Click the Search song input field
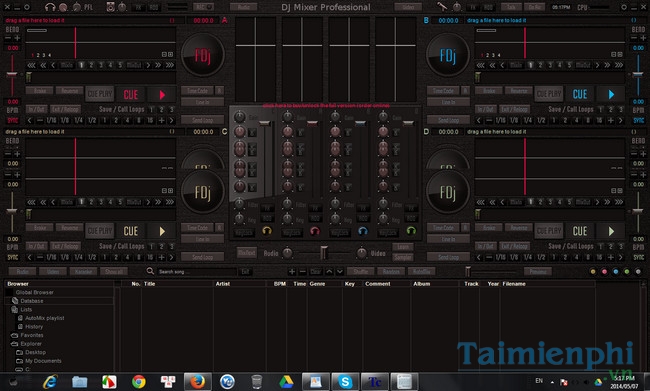 point(197,272)
